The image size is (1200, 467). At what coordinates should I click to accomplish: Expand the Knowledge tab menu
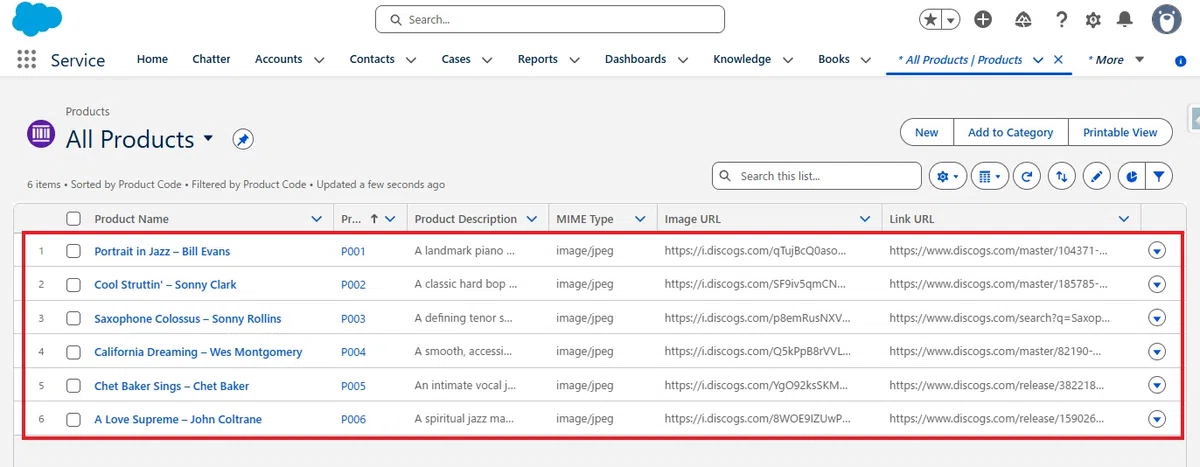(788, 60)
